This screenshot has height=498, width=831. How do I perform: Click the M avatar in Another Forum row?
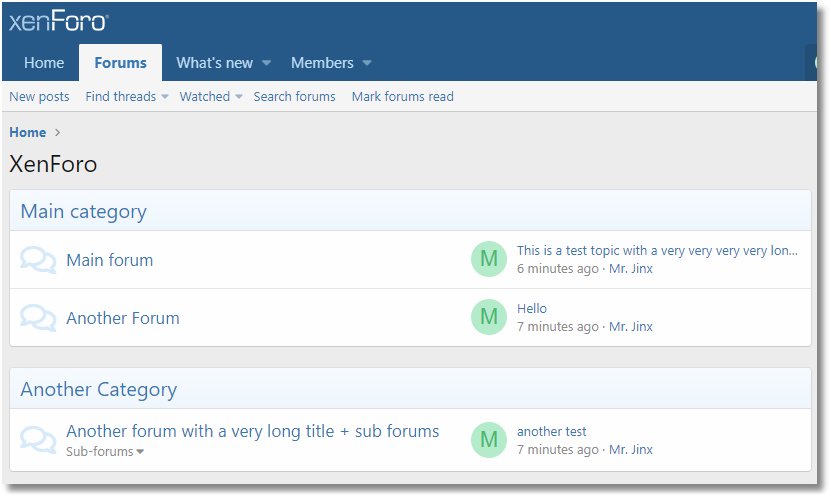489,317
